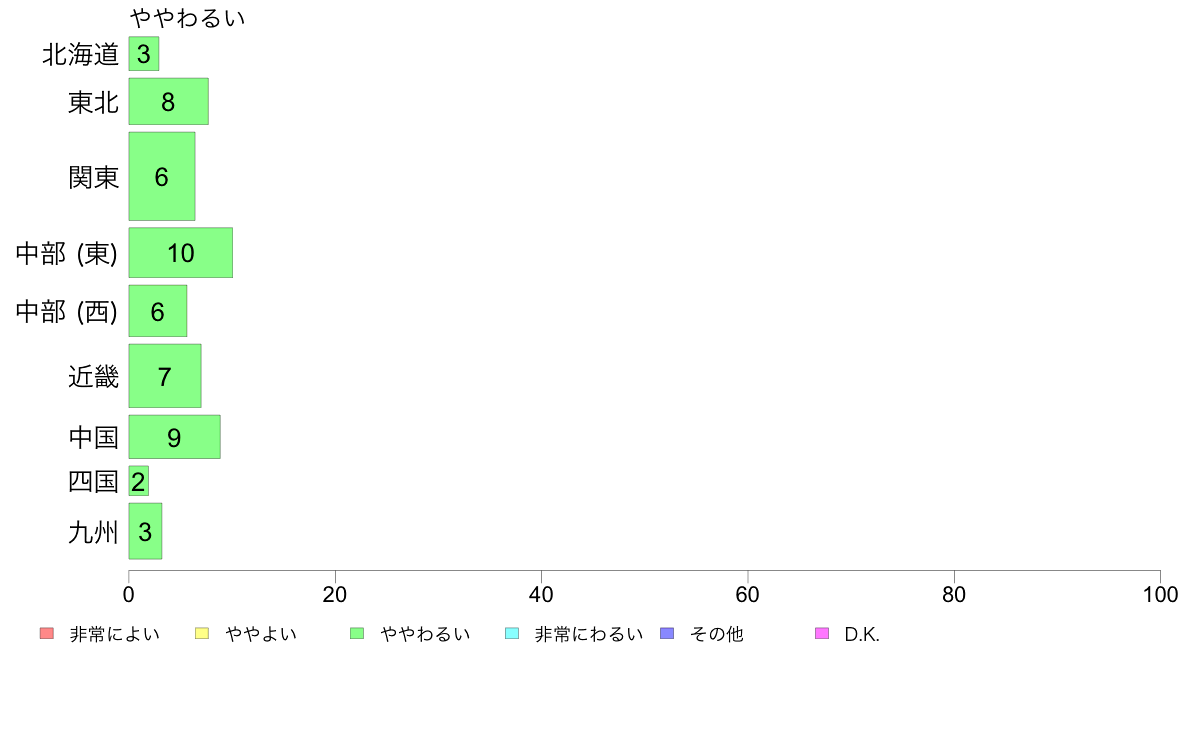Click the 関東 row label

coord(94,177)
